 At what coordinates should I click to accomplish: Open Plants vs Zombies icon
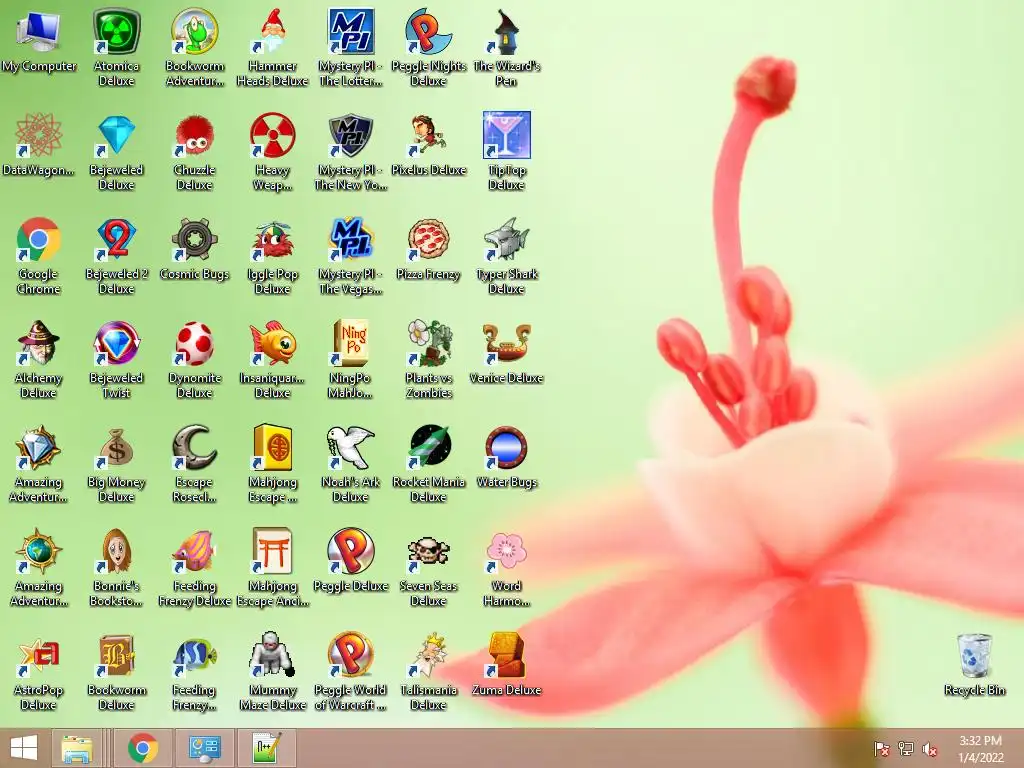click(428, 344)
